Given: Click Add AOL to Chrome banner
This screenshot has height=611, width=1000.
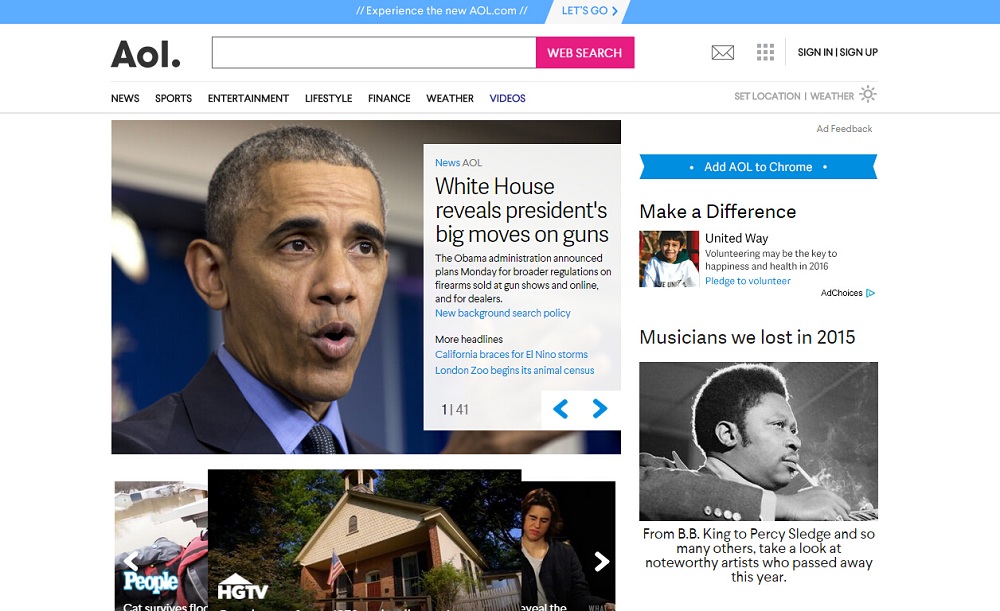Looking at the screenshot, I should [x=758, y=167].
